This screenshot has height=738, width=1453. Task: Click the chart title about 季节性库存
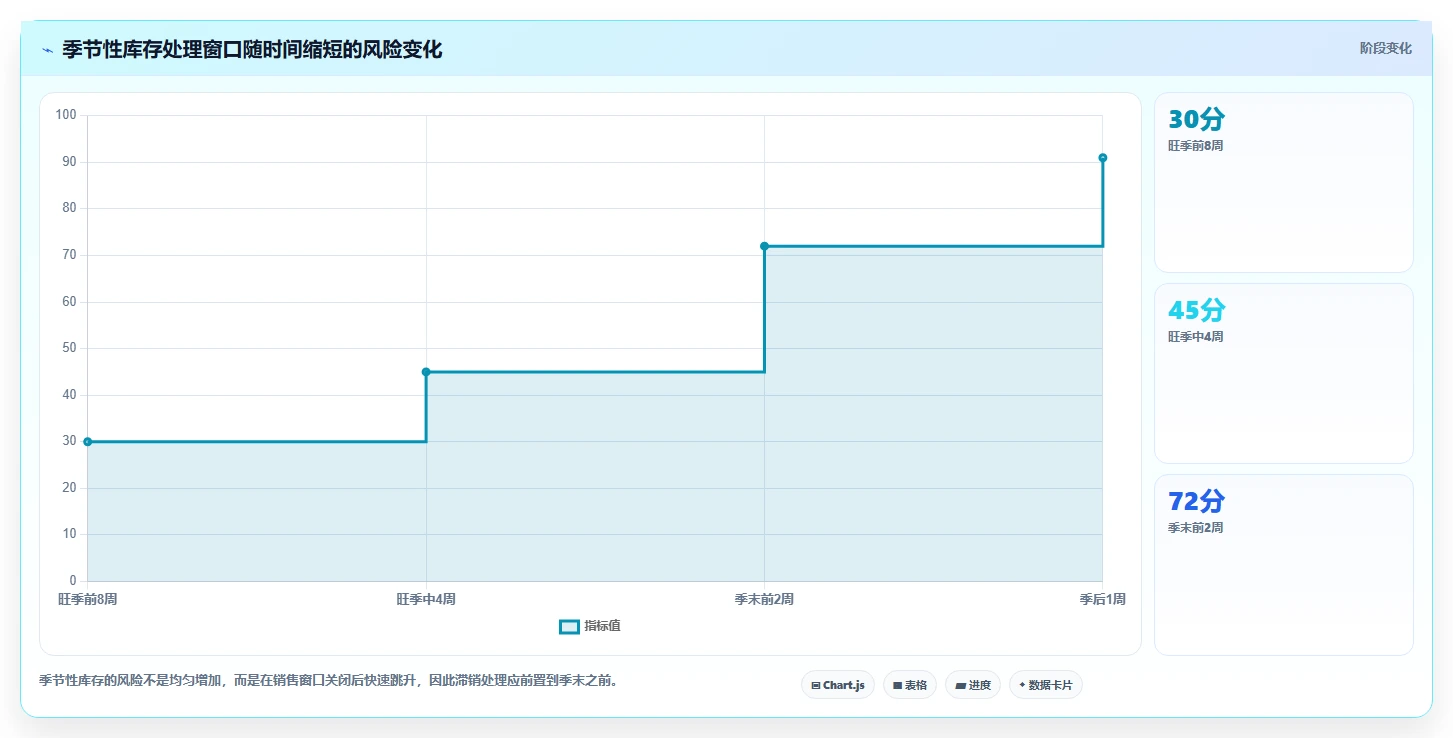point(252,49)
